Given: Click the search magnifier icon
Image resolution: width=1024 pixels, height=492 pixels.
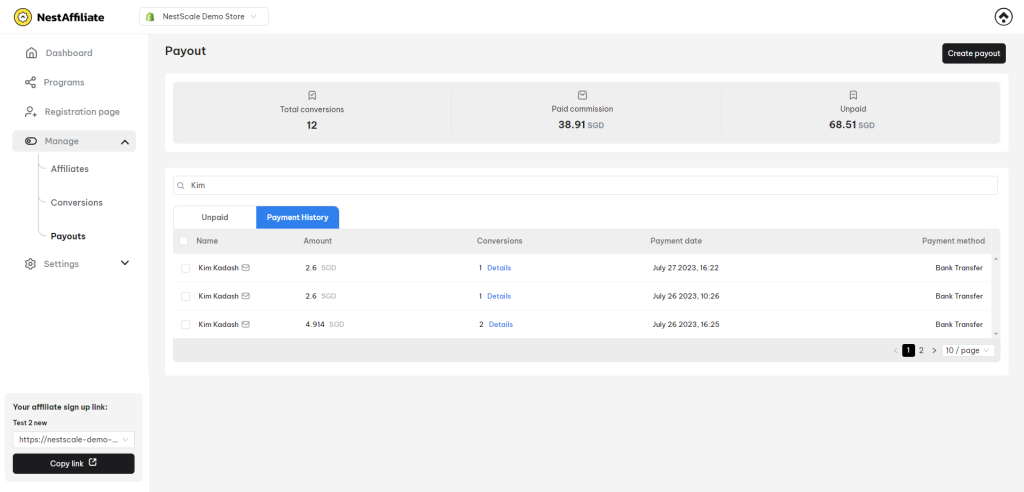Looking at the screenshot, I should pyautogui.click(x=181, y=186).
